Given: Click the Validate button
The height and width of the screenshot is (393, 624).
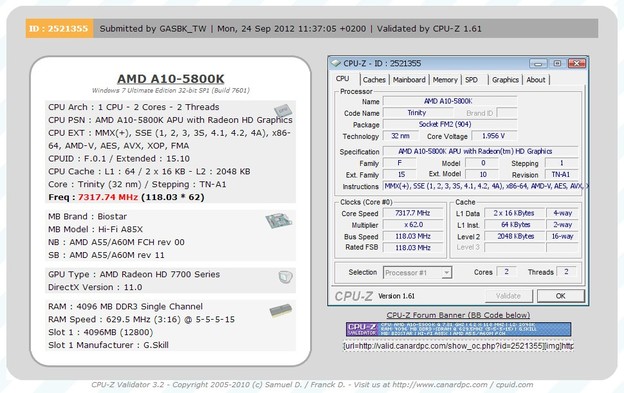Looking at the screenshot, I should [x=509, y=296].
